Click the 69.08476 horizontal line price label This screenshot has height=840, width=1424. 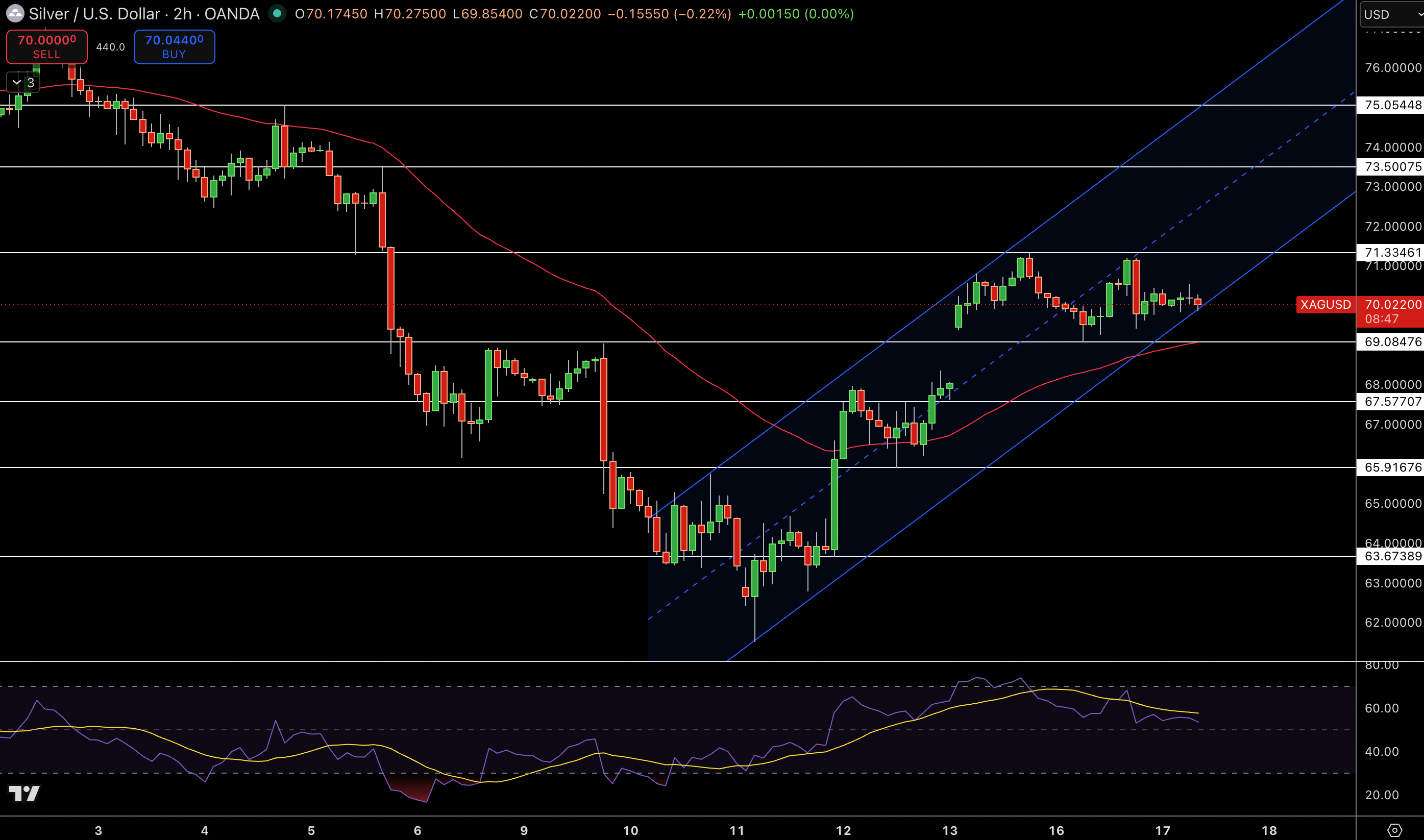(x=1390, y=342)
